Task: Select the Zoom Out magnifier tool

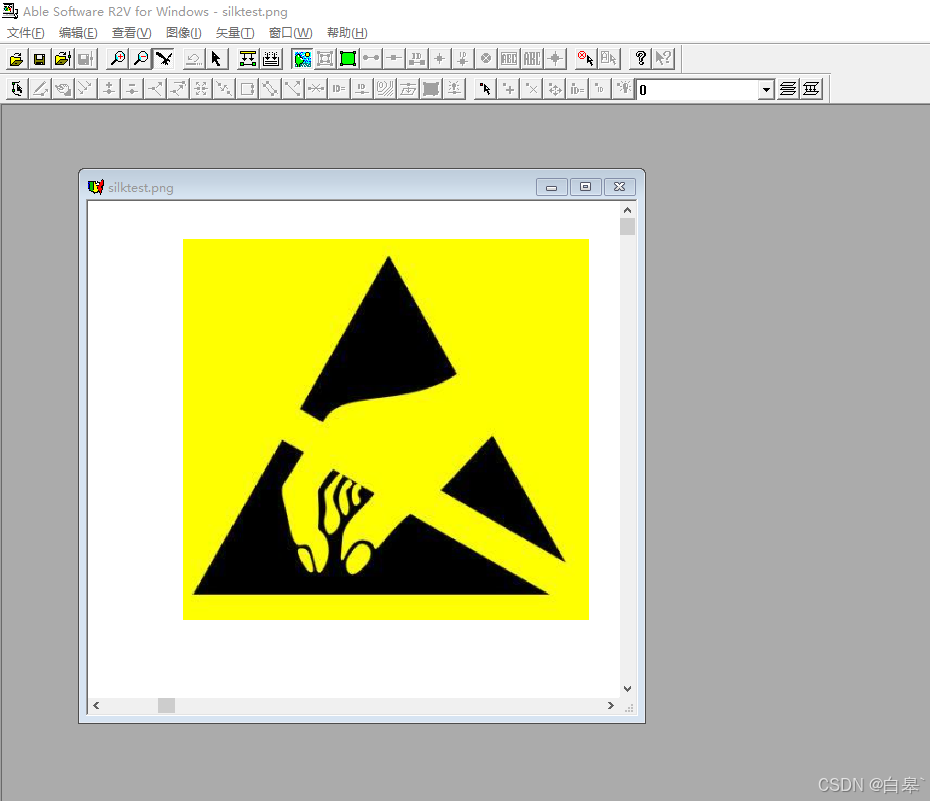Action: tap(141, 59)
